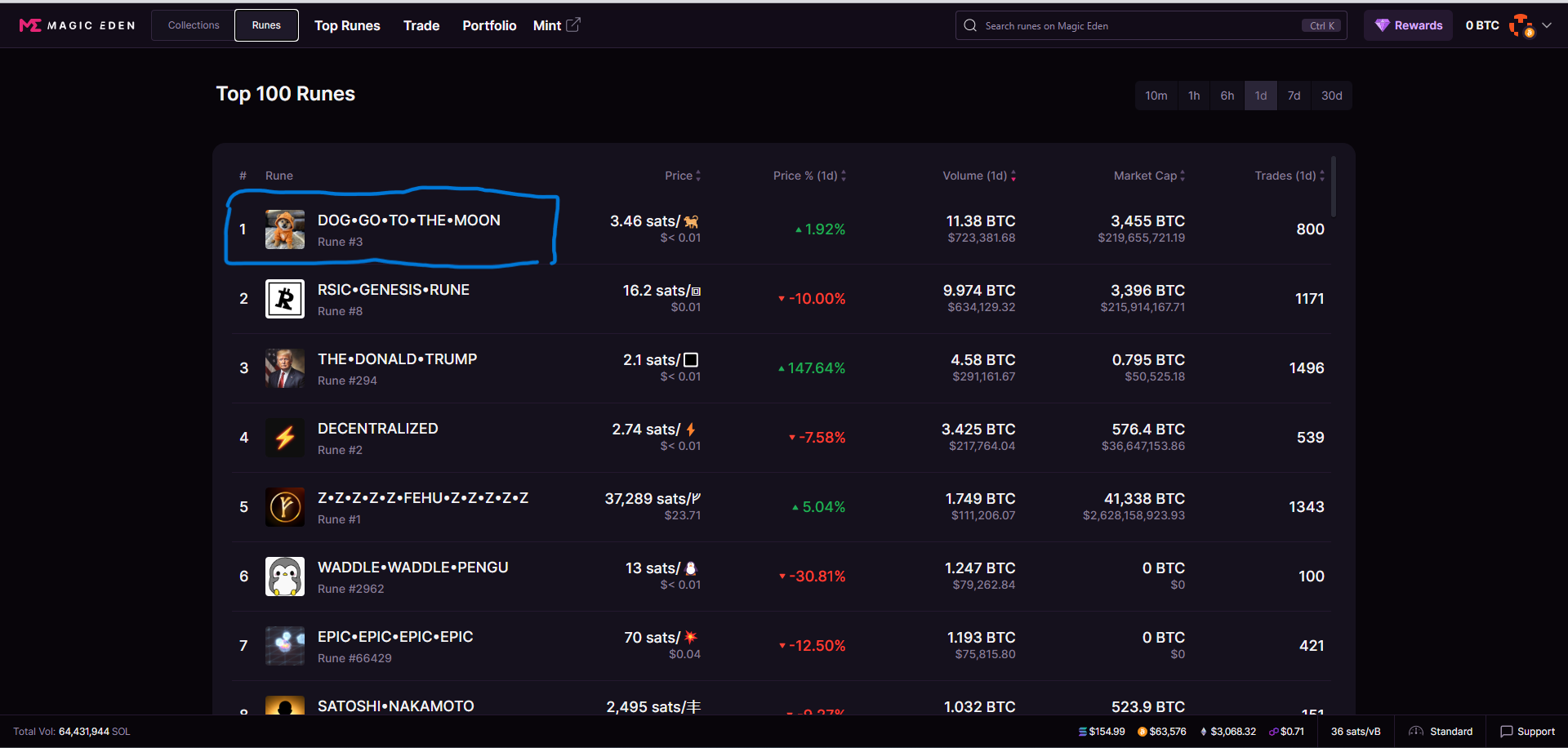The image size is (1568, 748).
Task: Click the square symbol beside 2.1 sats
Action: [x=691, y=360]
